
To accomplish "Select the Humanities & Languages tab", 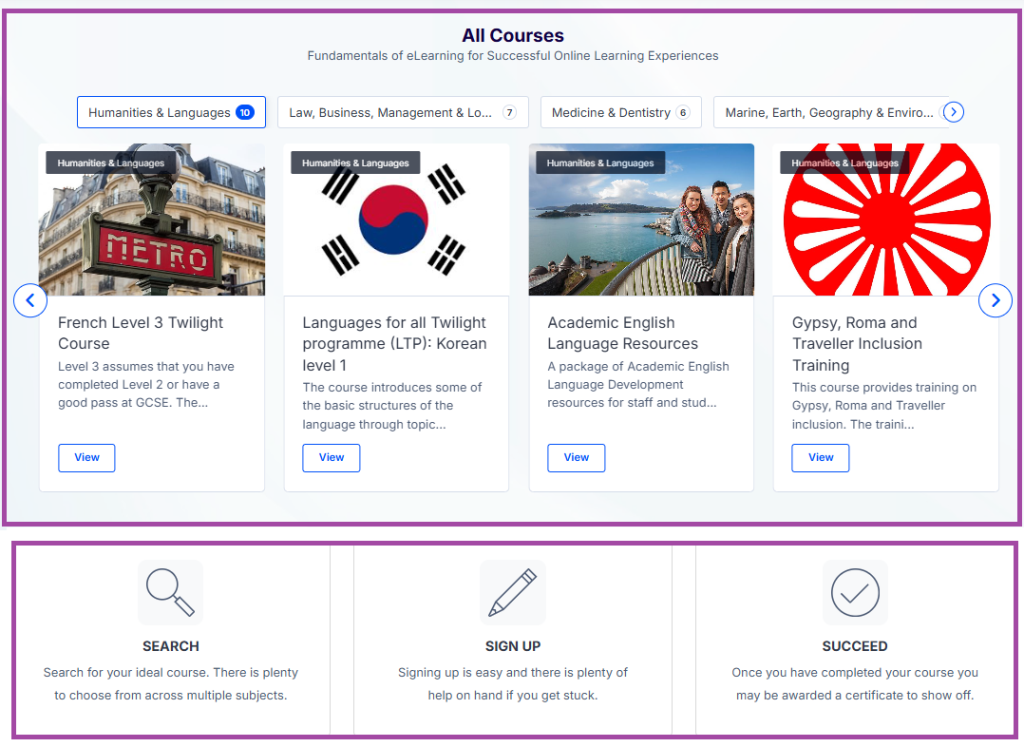I will [171, 112].
